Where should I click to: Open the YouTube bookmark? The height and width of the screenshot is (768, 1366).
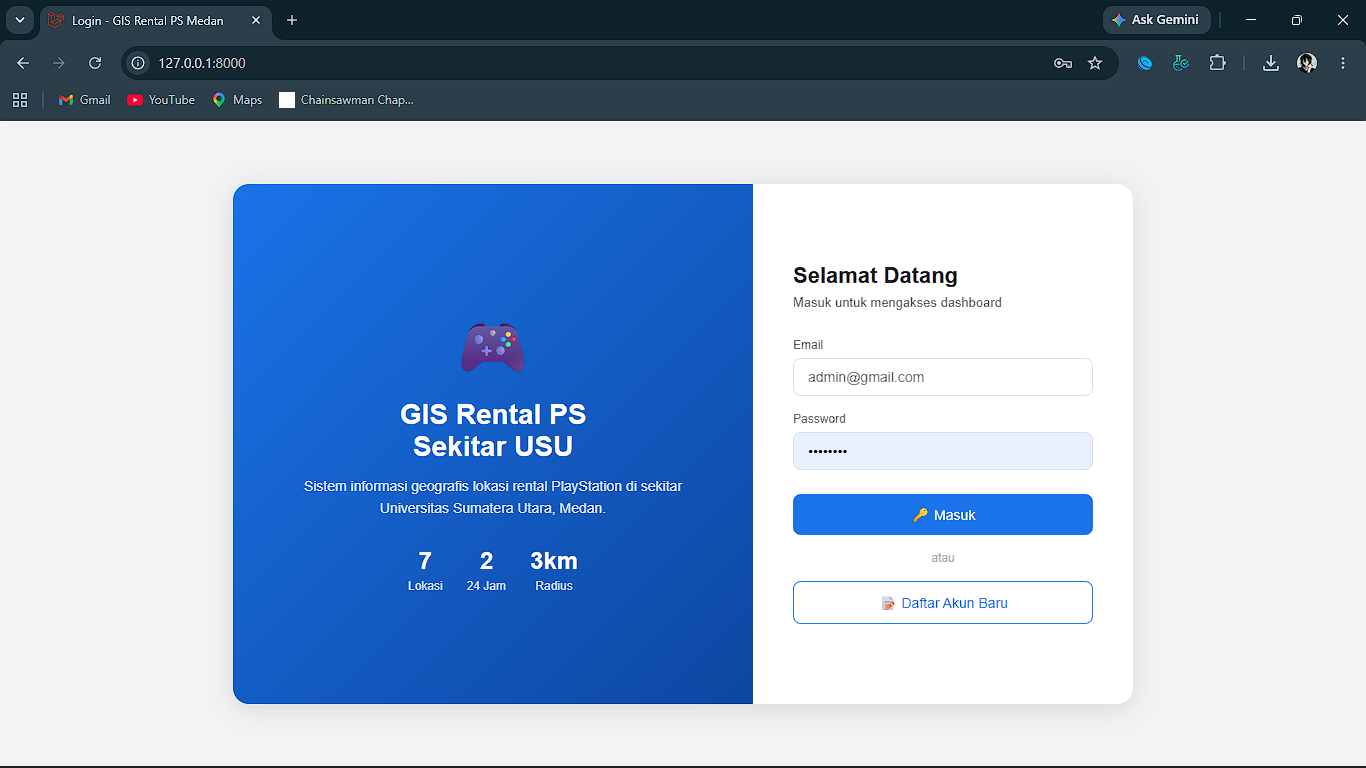(x=161, y=100)
